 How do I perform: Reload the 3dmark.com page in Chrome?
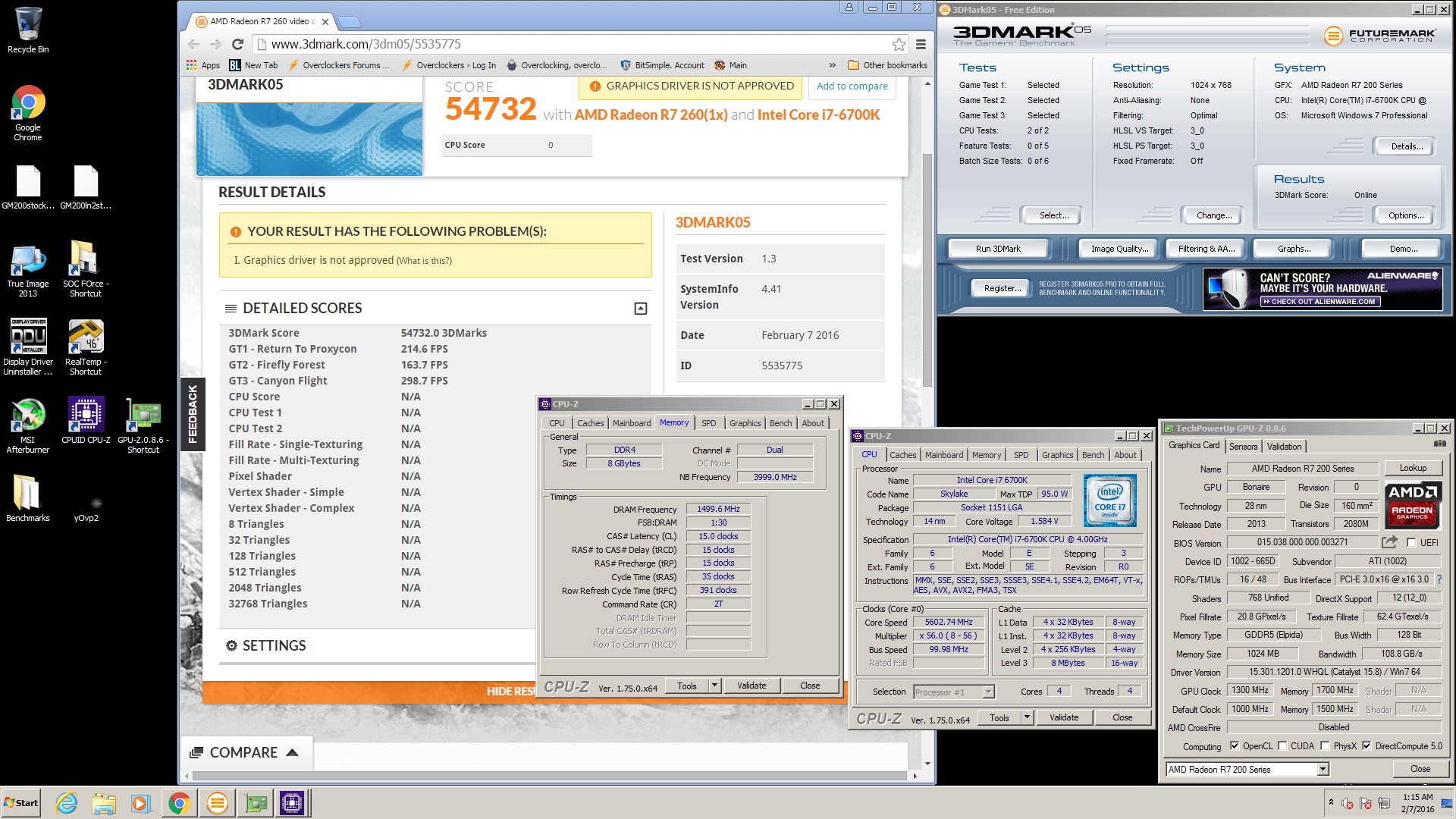point(237,44)
